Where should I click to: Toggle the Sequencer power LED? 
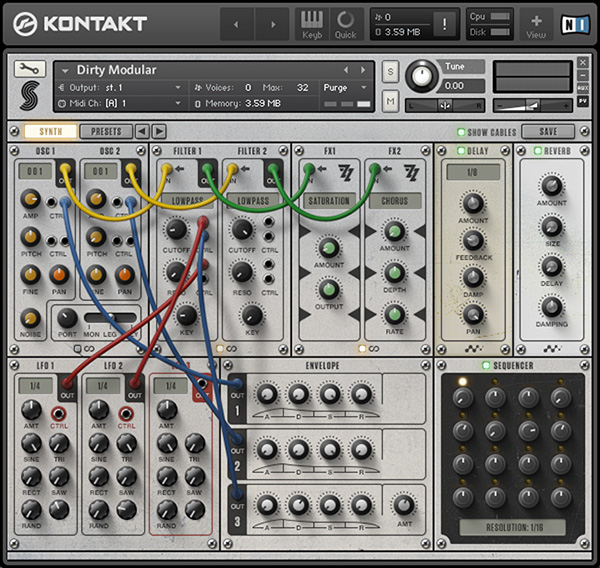486,366
